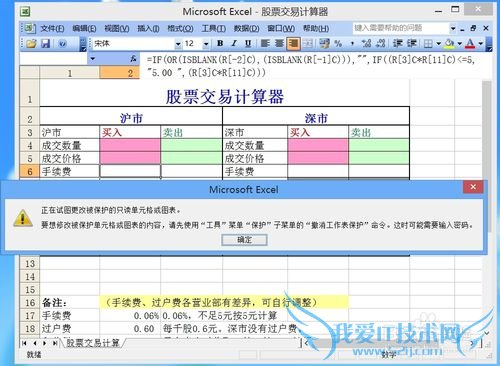
Task: Click the 键入需要帮助的问题 help search box
Action: point(401,28)
